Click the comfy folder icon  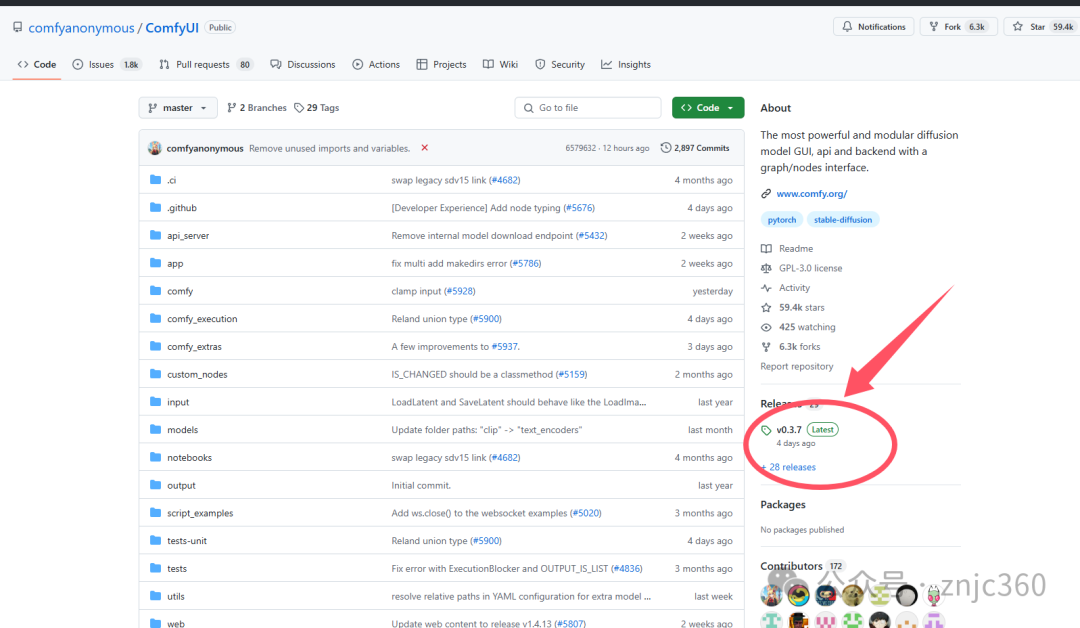(156, 291)
